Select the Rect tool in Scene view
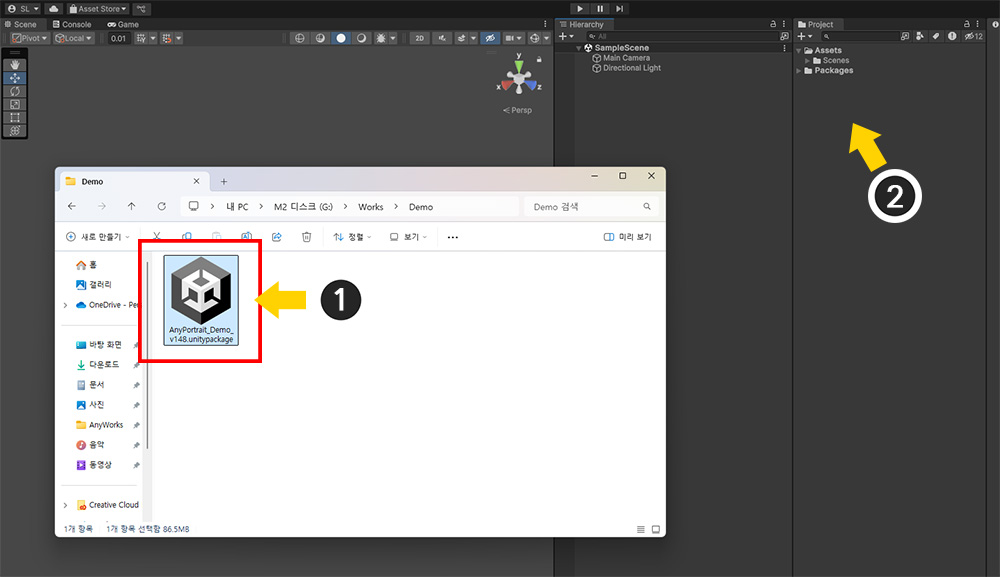The height and width of the screenshot is (577, 1000). click(x=15, y=117)
